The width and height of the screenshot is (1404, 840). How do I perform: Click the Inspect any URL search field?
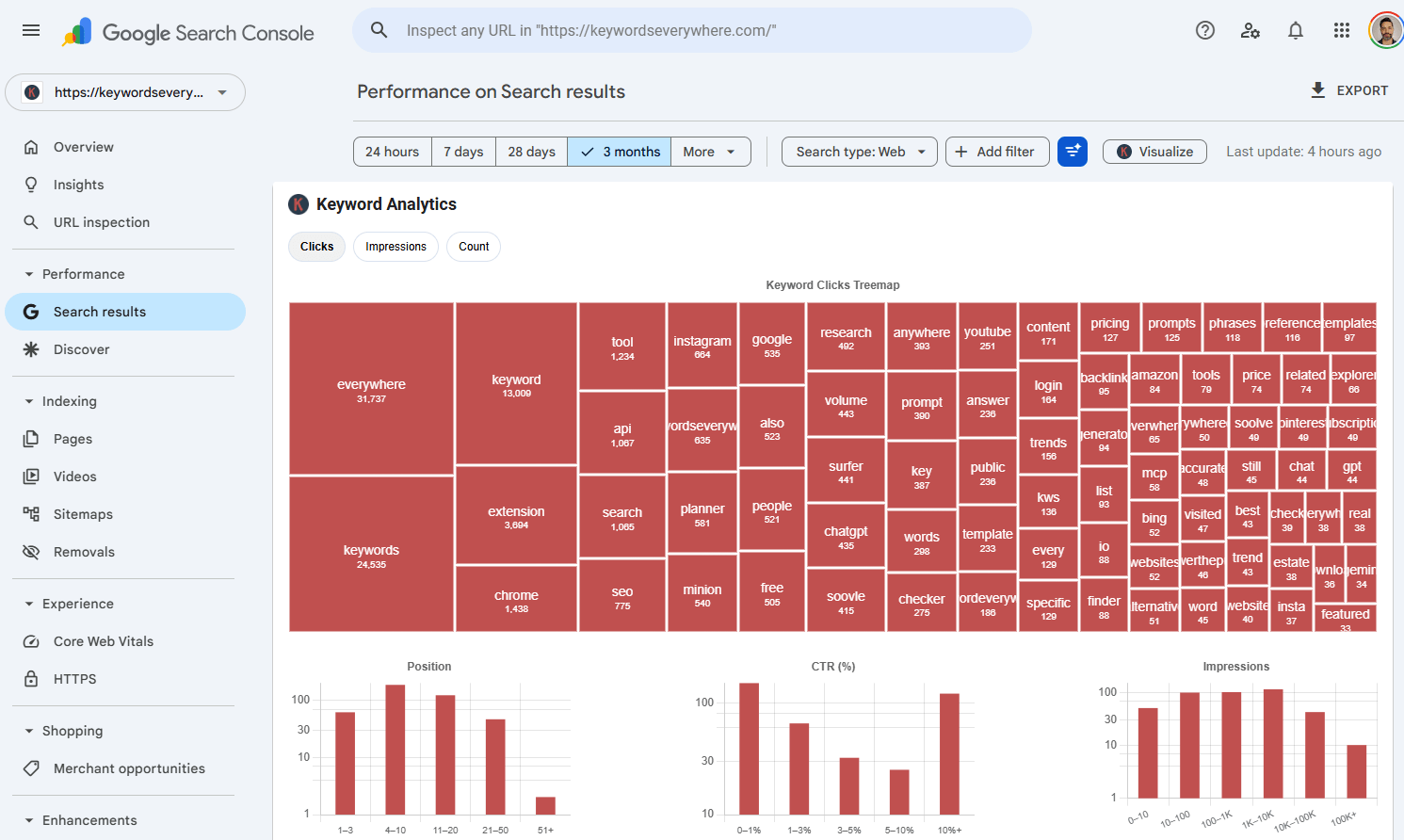pos(692,30)
